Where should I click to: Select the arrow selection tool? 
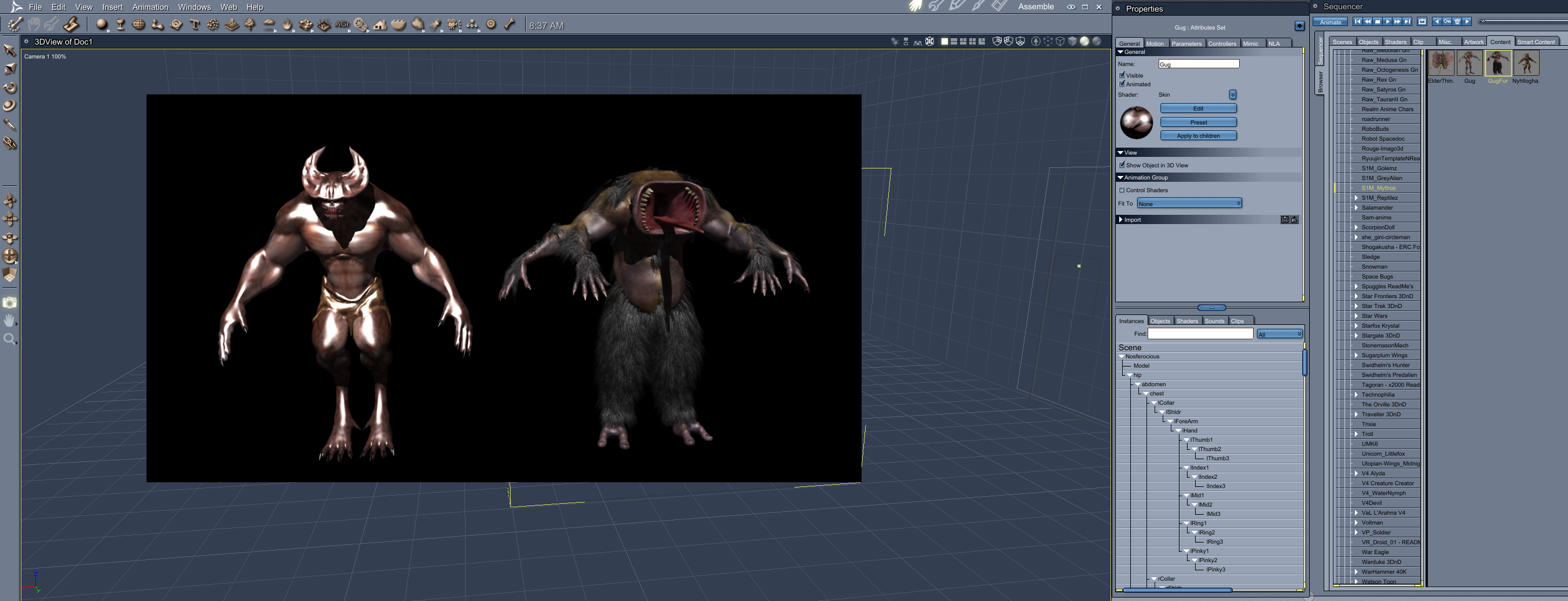[x=10, y=50]
